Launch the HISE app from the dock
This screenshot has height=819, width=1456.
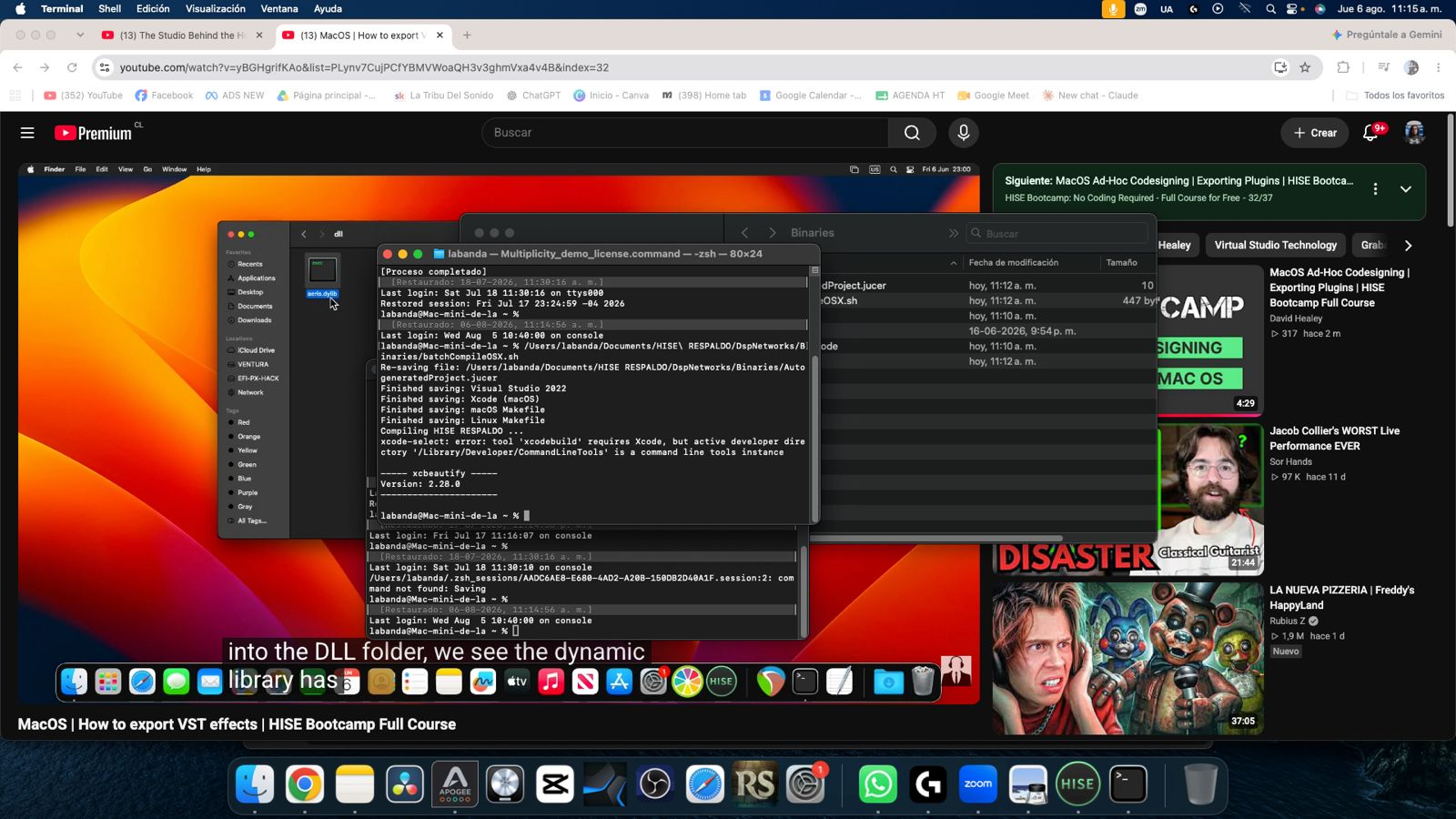1078,784
